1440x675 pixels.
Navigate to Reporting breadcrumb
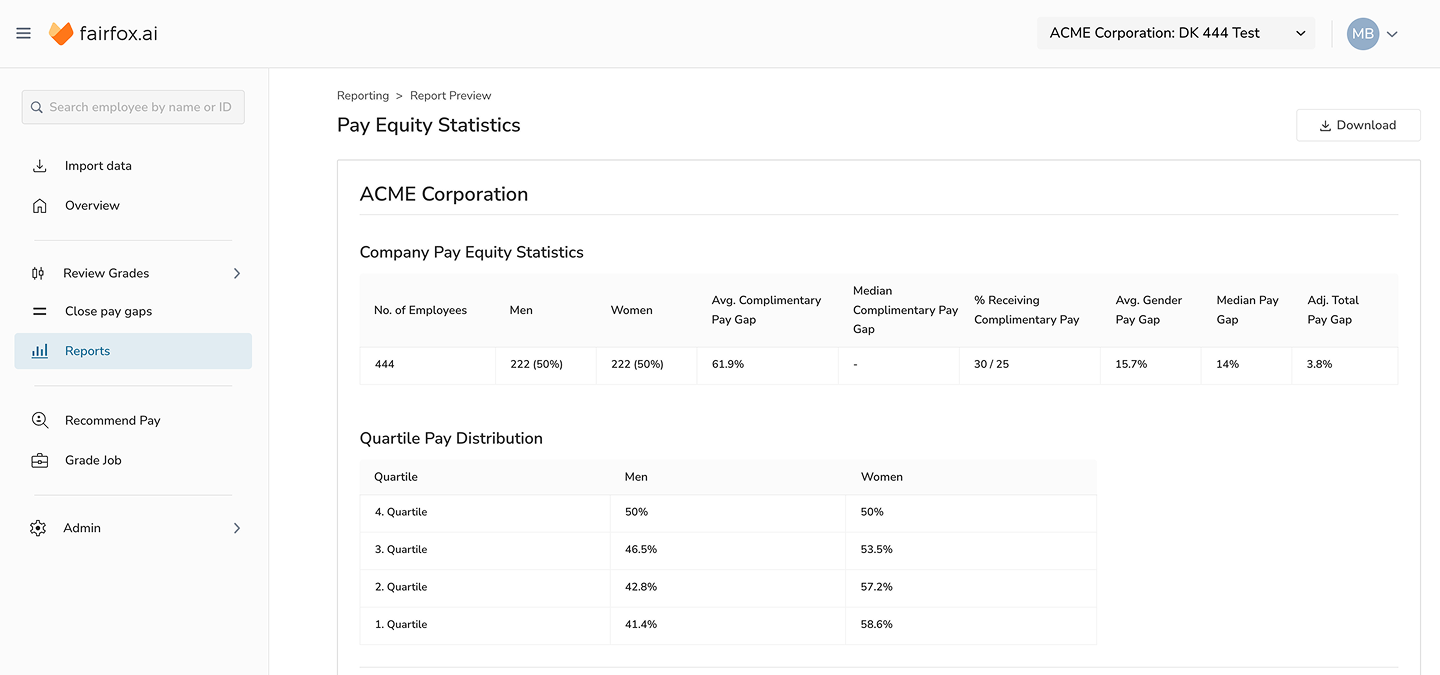(363, 96)
